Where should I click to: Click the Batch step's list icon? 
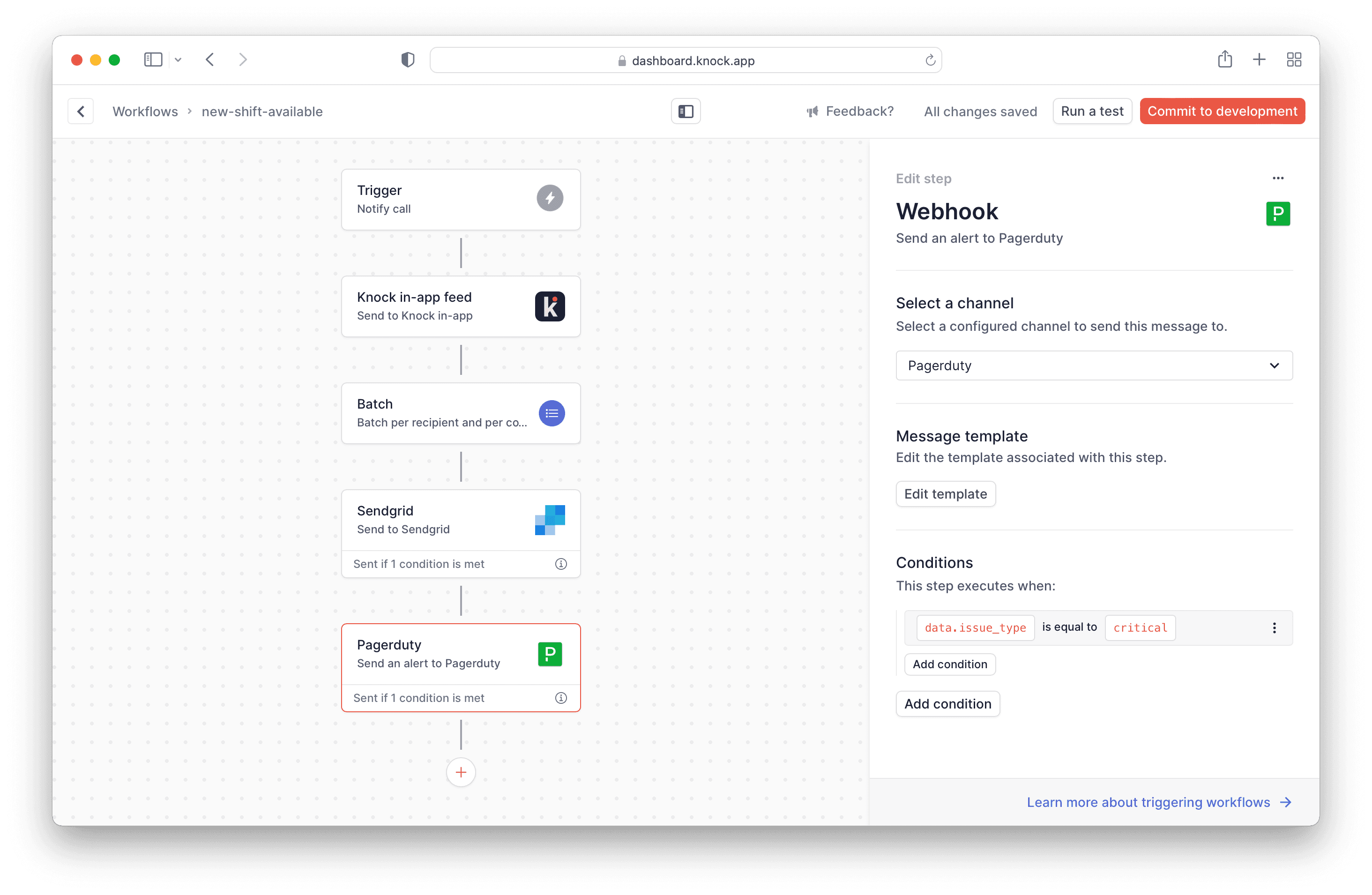551,413
